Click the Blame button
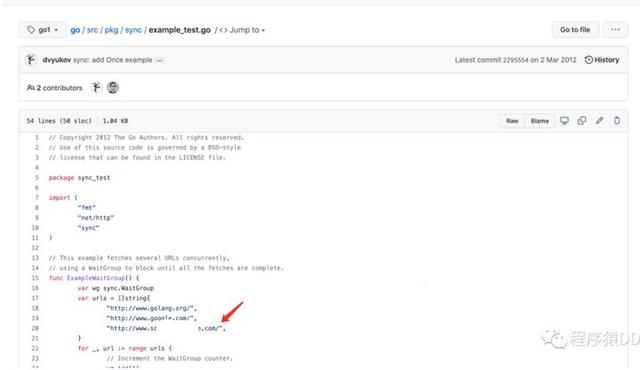Screen dimensions: 640x370 tap(540, 121)
